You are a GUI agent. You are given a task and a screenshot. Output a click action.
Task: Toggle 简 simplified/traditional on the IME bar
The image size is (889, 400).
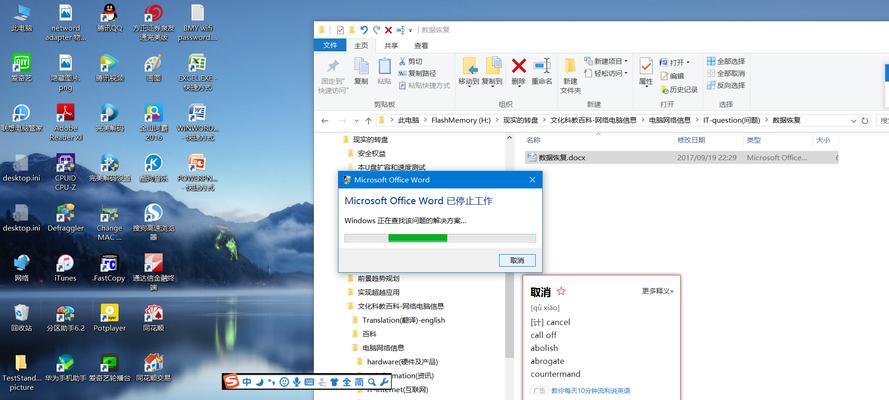[359, 382]
